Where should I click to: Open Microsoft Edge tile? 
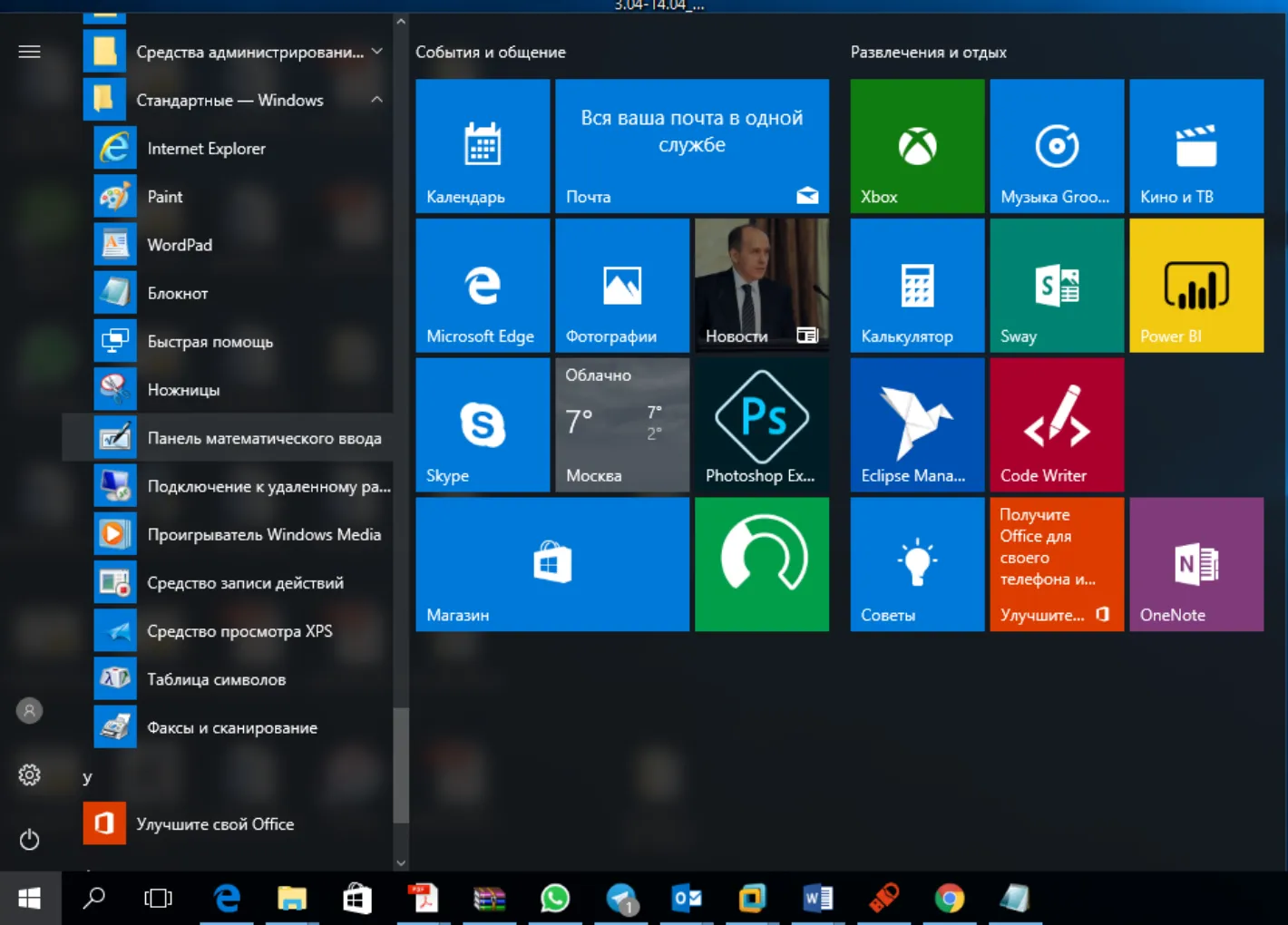coord(483,286)
